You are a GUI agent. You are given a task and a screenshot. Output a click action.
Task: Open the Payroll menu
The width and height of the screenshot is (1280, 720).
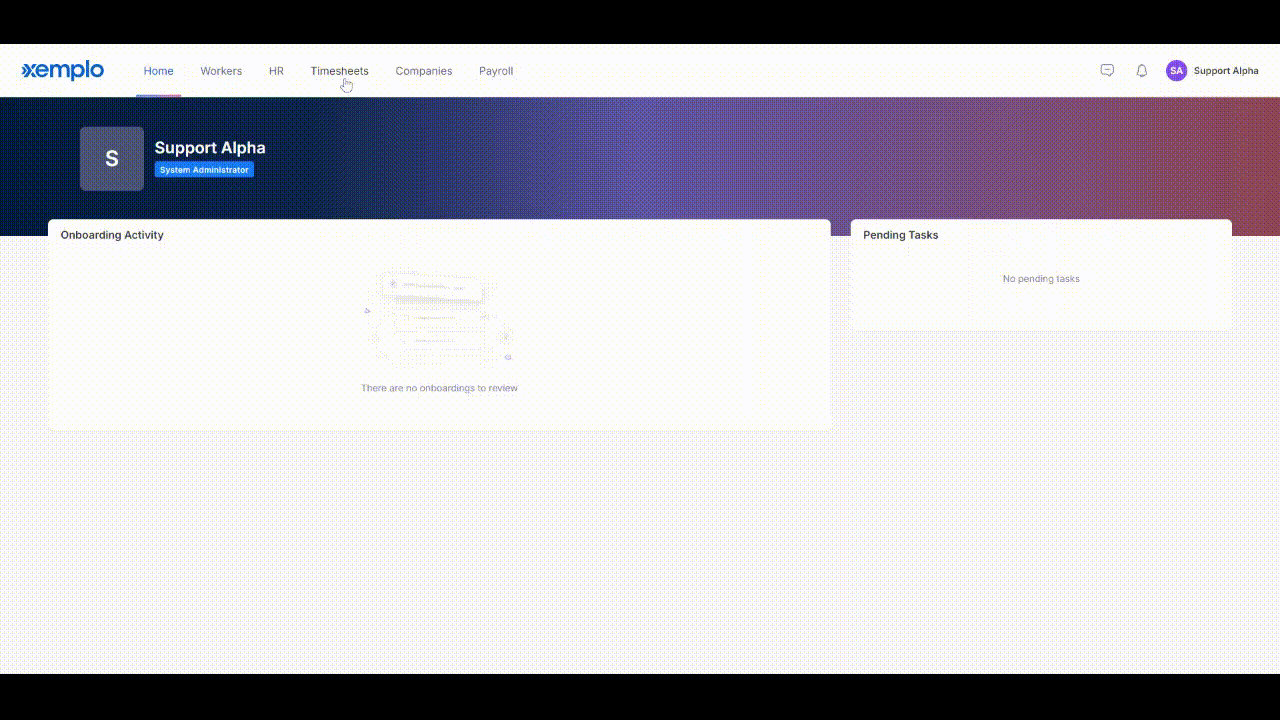496,71
